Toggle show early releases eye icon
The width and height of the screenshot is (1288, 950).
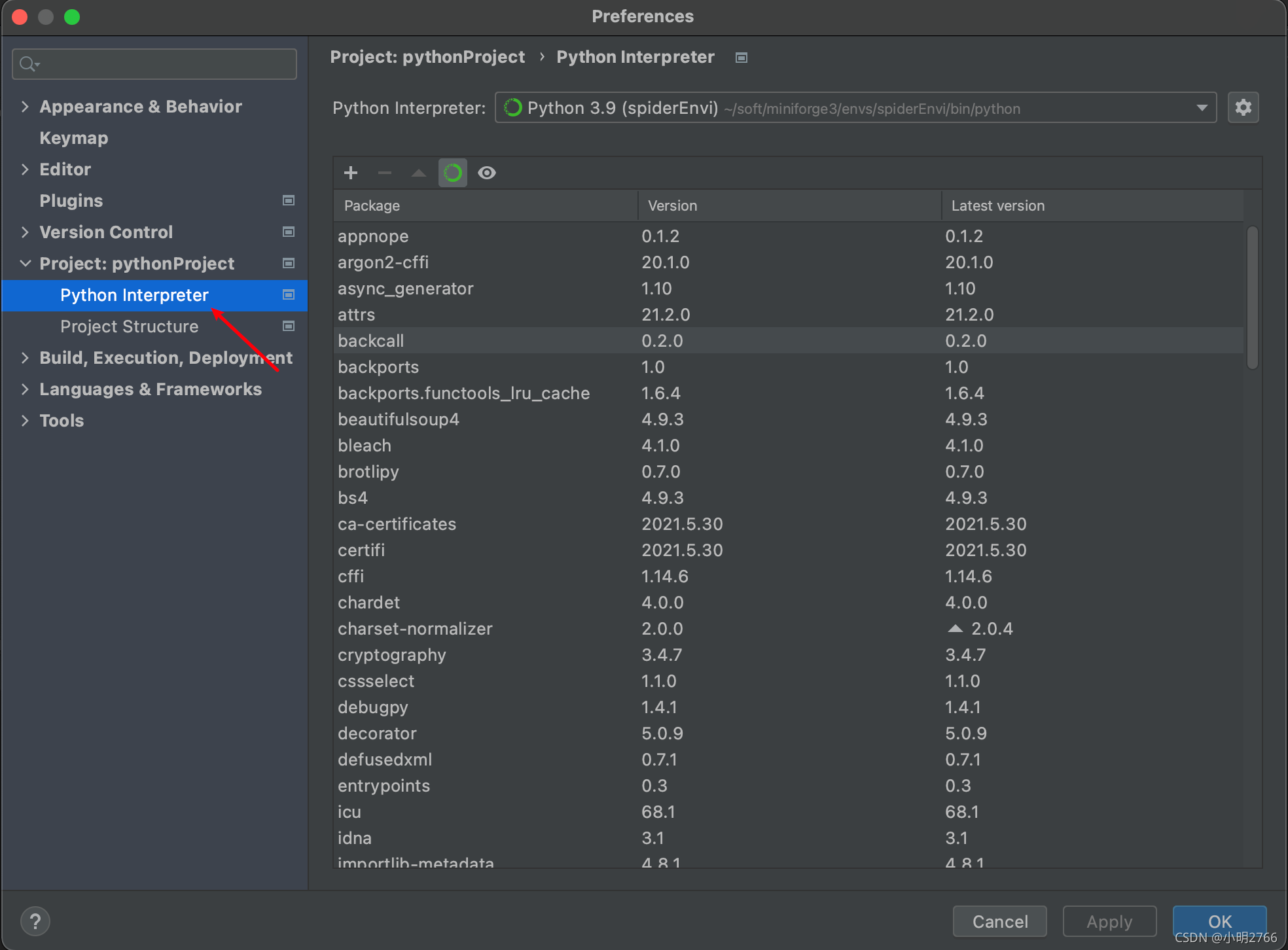click(x=487, y=173)
